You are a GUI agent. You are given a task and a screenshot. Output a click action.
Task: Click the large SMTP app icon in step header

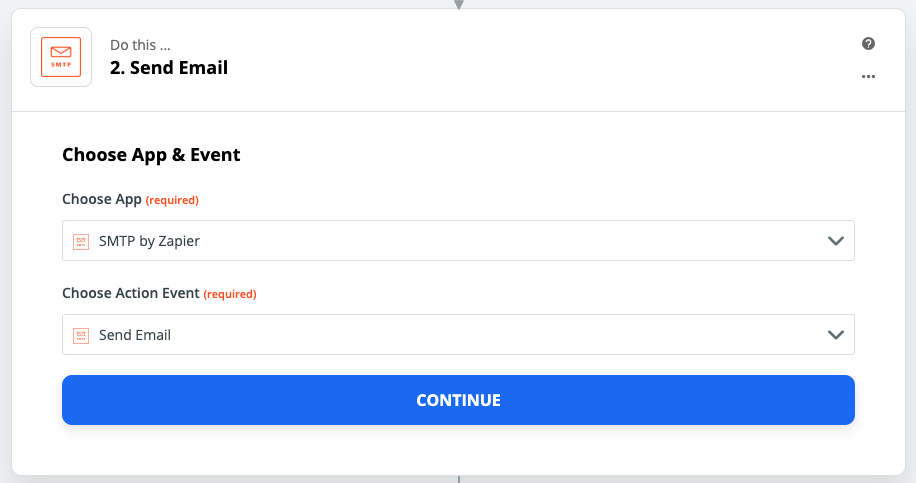pos(61,58)
